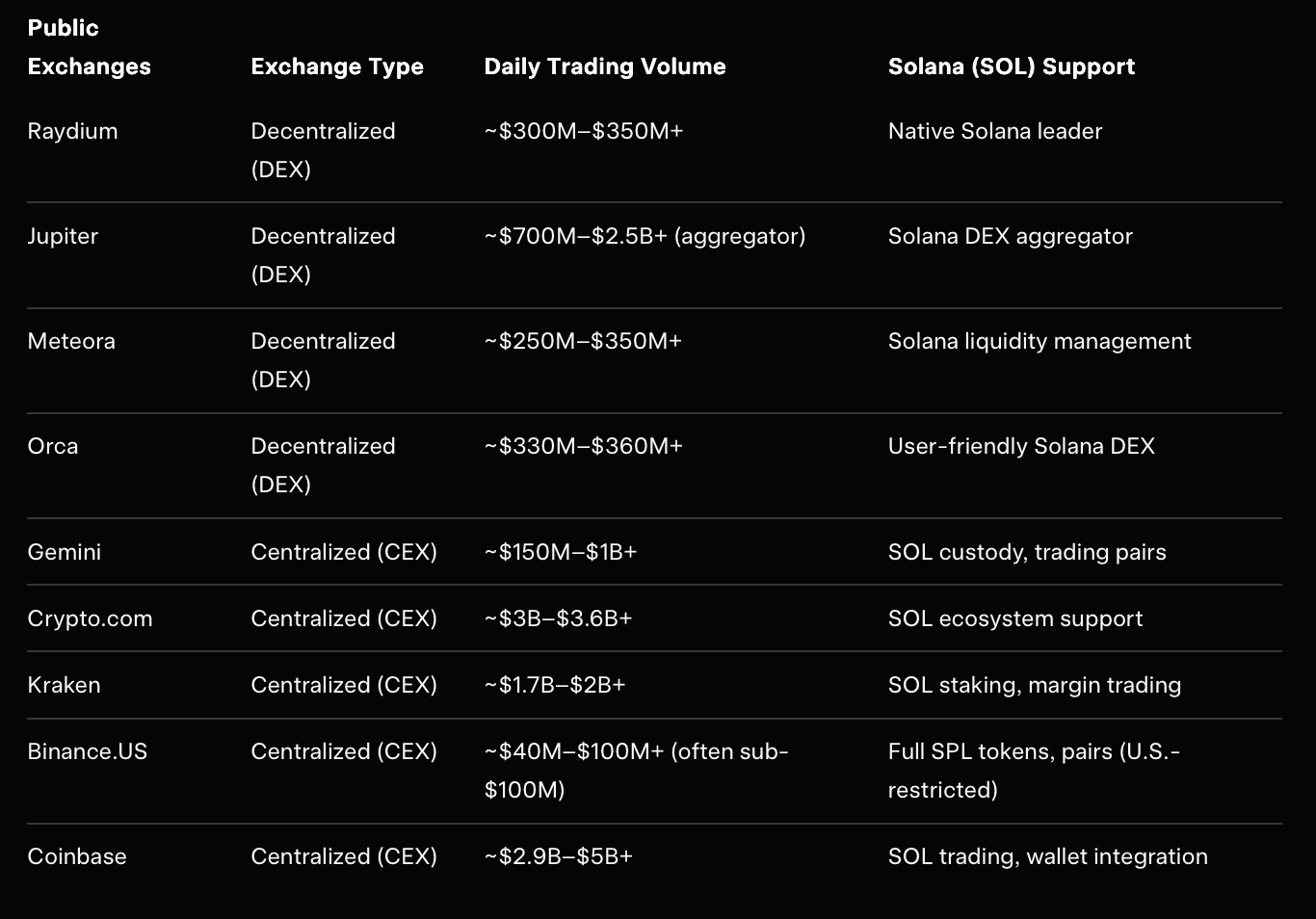Select the Exchange Type column header
Viewport: 1316px width, 919px height.
coord(337,66)
